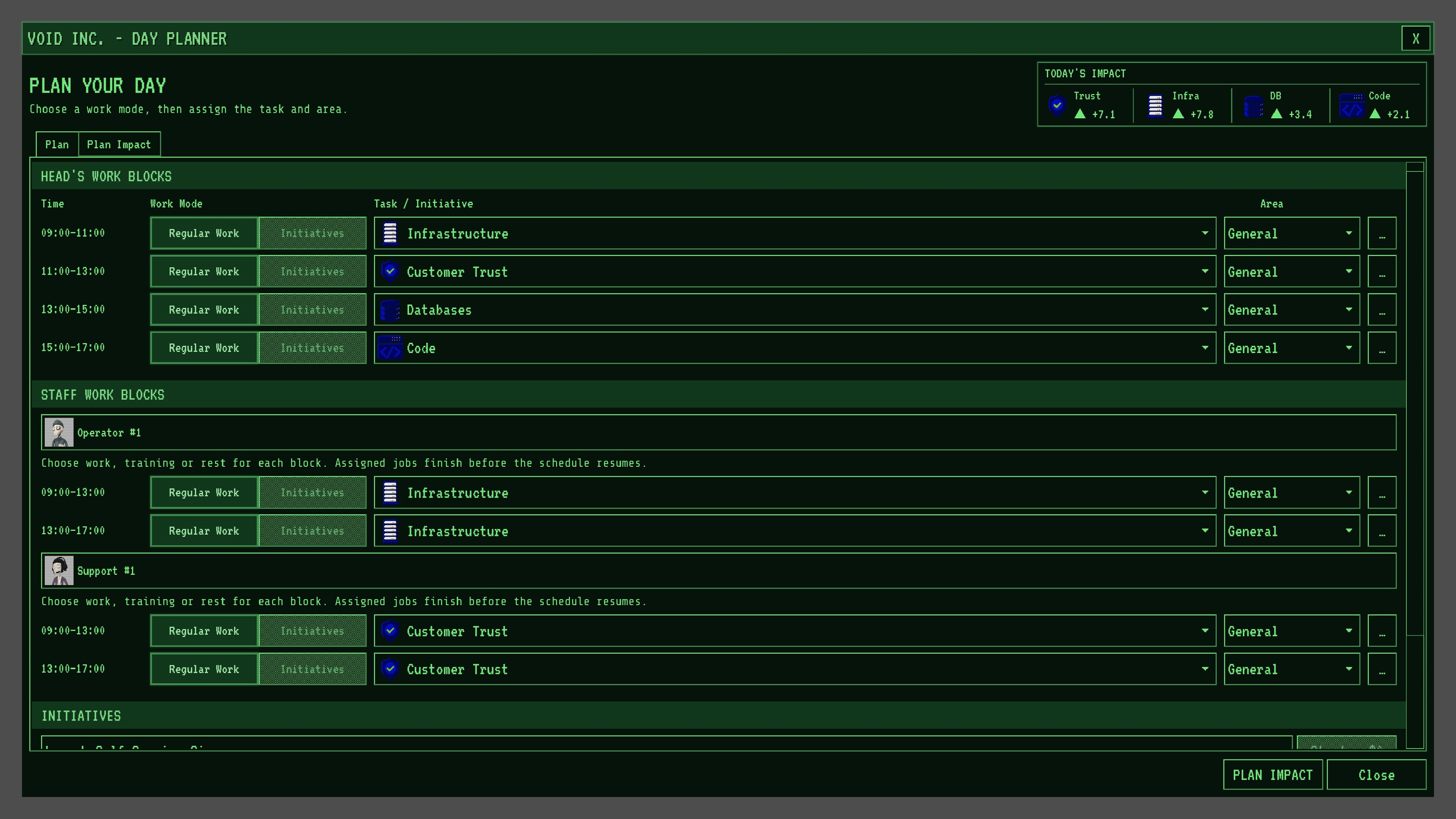The width and height of the screenshot is (1456, 819).
Task: Click ellipsis button in Operator 09:00-13:00 row
Action: 1382,492
